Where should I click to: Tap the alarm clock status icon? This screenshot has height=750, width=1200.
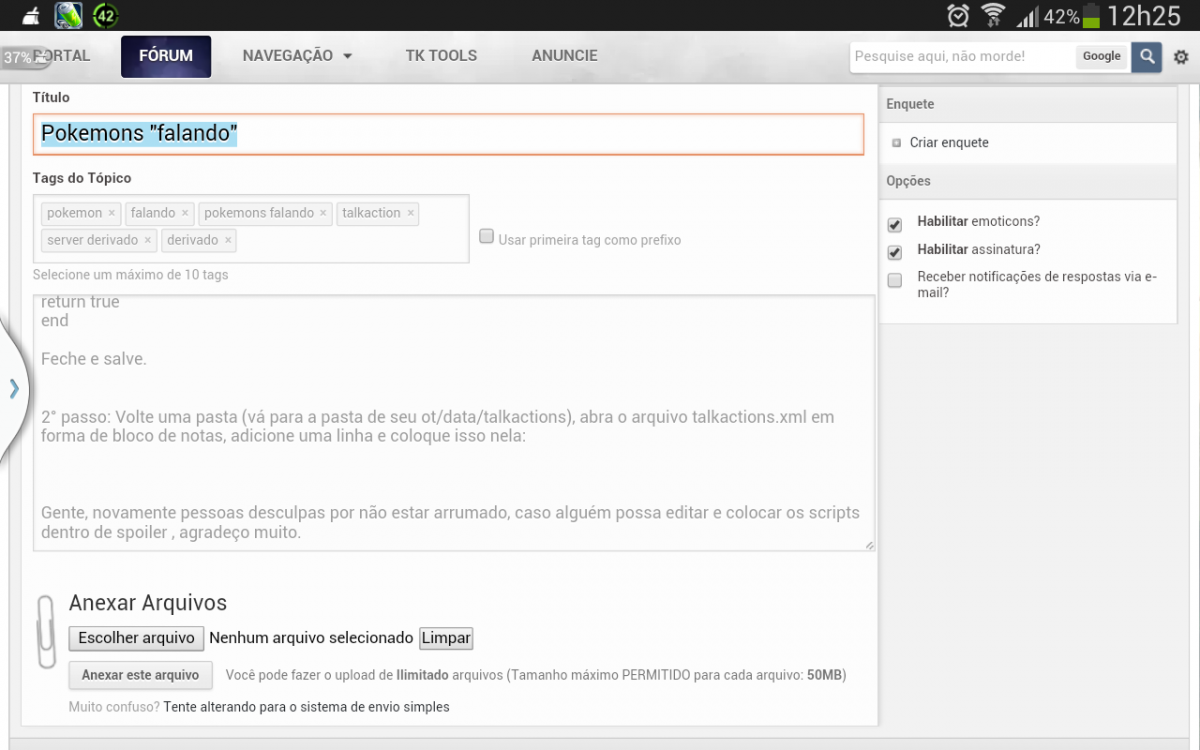point(958,15)
